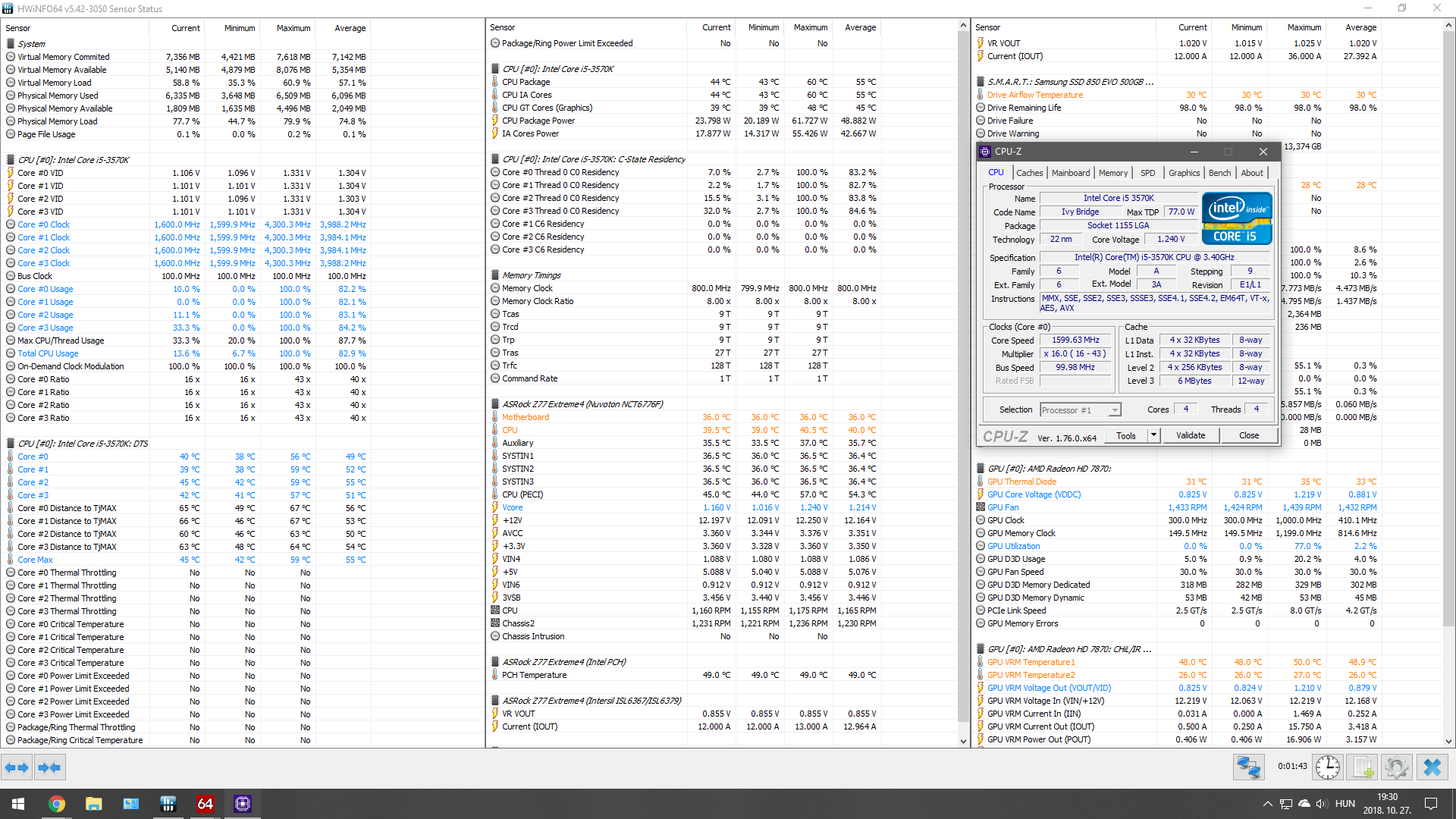Open the Control Panel taskbar icon
The height and width of the screenshot is (819, 1456).
pyautogui.click(x=130, y=804)
